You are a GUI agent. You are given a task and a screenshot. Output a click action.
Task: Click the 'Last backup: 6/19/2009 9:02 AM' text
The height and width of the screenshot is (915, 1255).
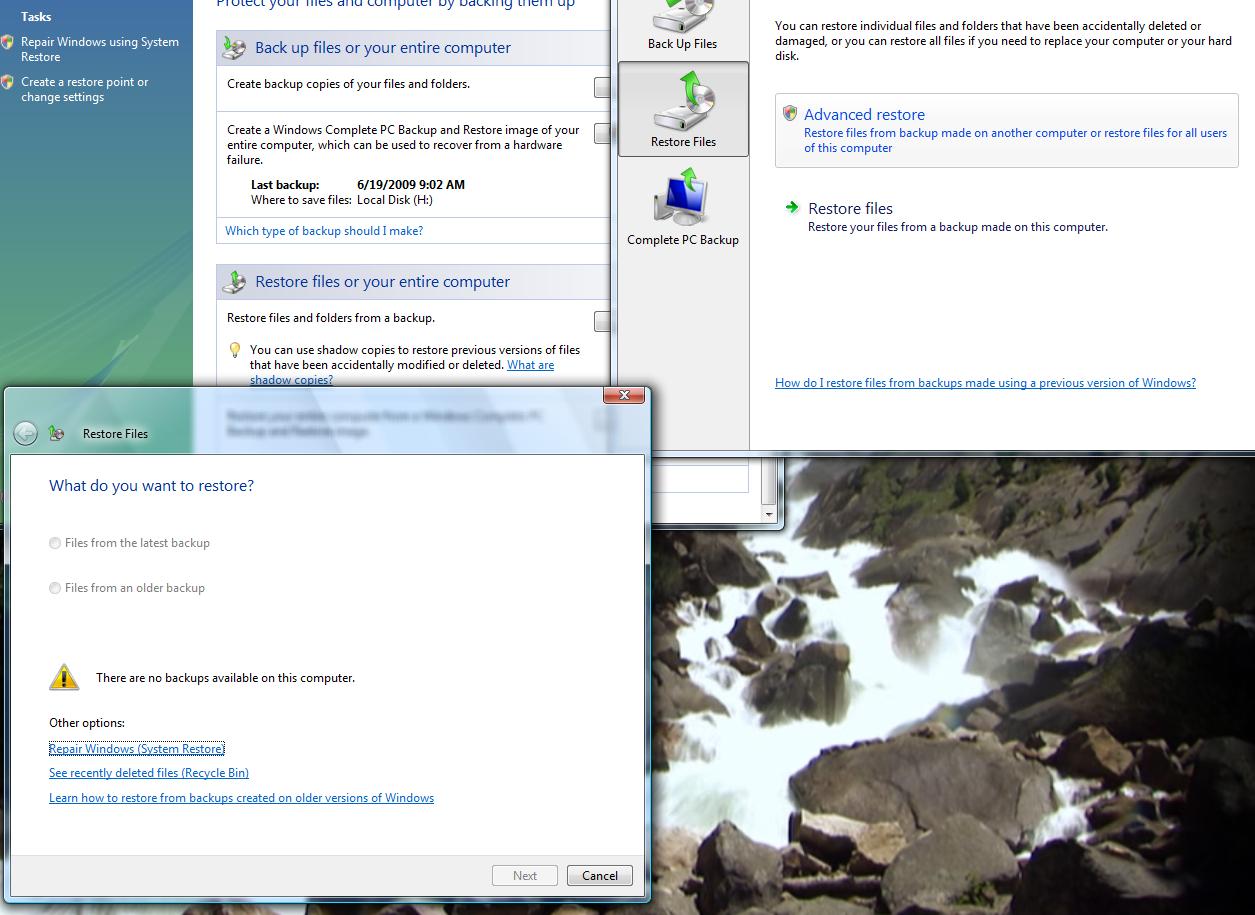coord(358,185)
